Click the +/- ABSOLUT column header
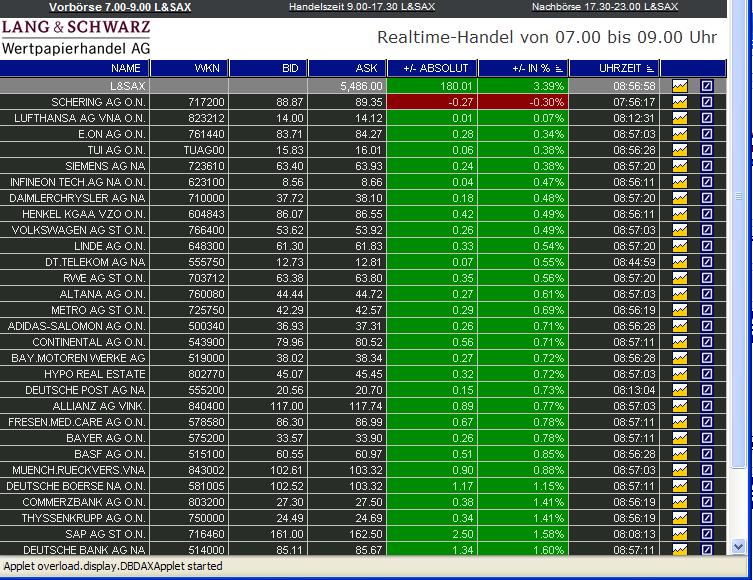Viewport: 753px width, 580px height. pos(432,68)
